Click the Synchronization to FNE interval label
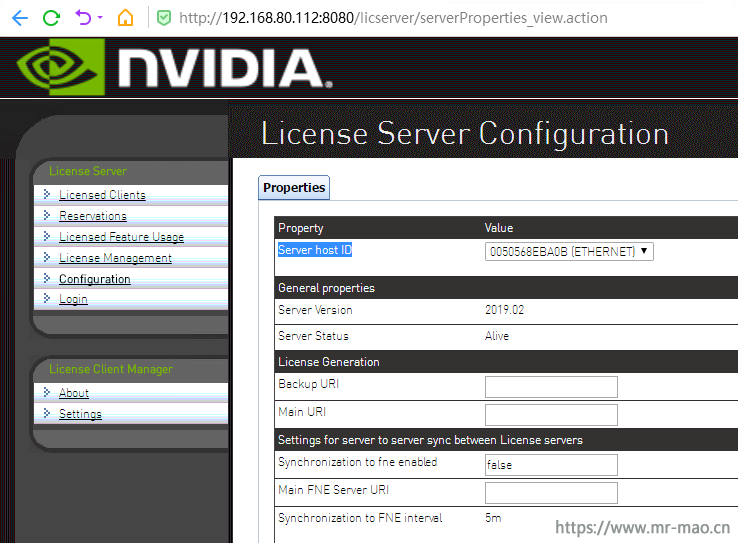Image resolution: width=738 pixels, height=543 pixels. (x=361, y=518)
